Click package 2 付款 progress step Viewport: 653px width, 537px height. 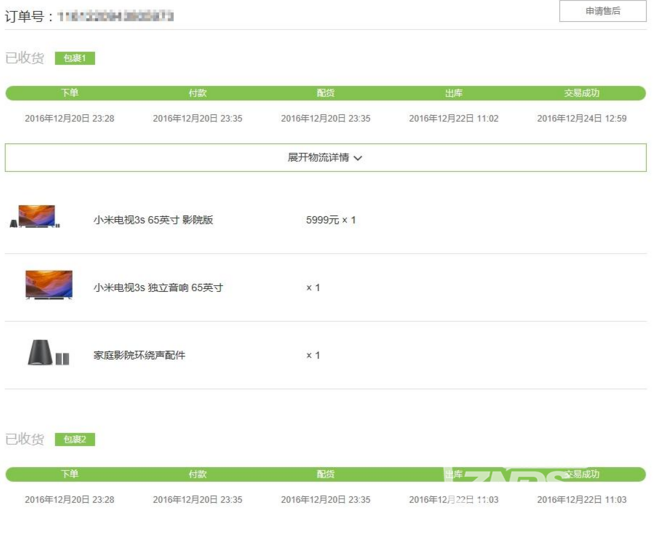(x=197, y=474)
